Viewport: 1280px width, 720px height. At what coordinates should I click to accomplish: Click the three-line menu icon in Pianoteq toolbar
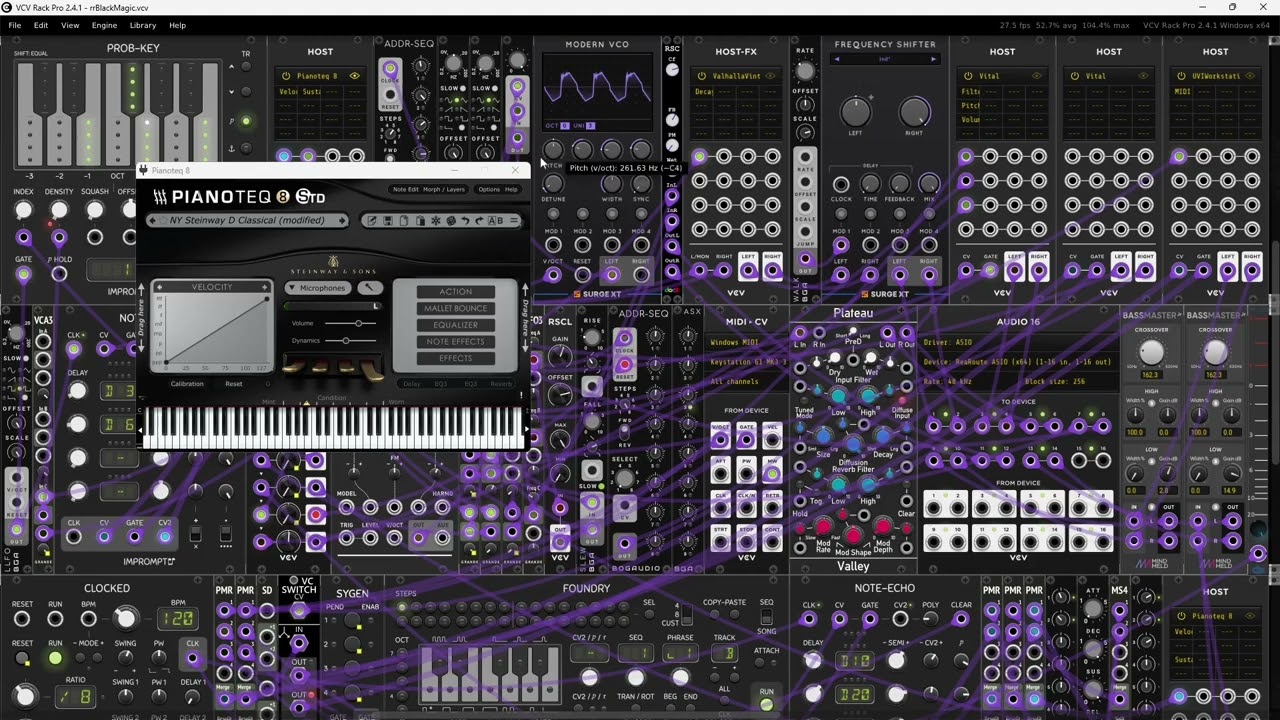click(x=514, y=221)
